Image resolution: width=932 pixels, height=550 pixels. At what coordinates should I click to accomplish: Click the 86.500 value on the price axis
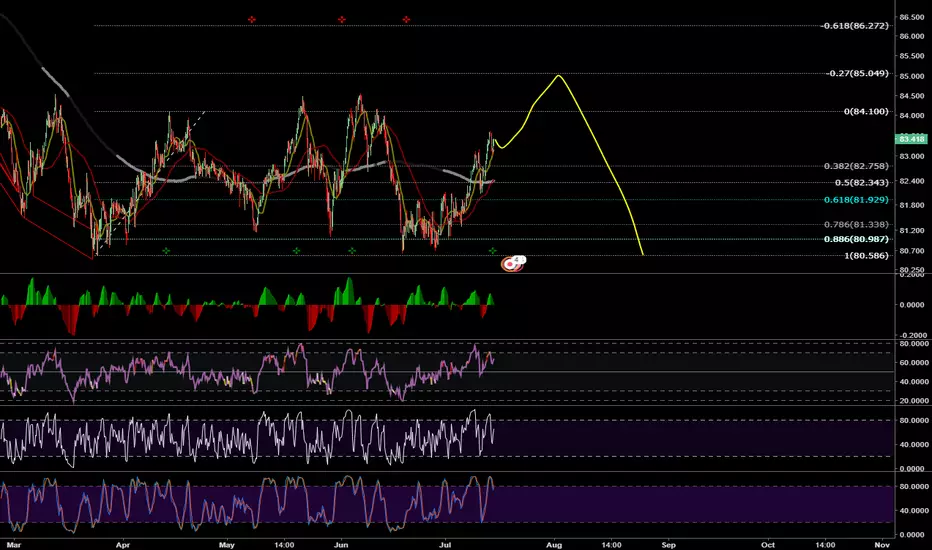(x=912, y=17)
